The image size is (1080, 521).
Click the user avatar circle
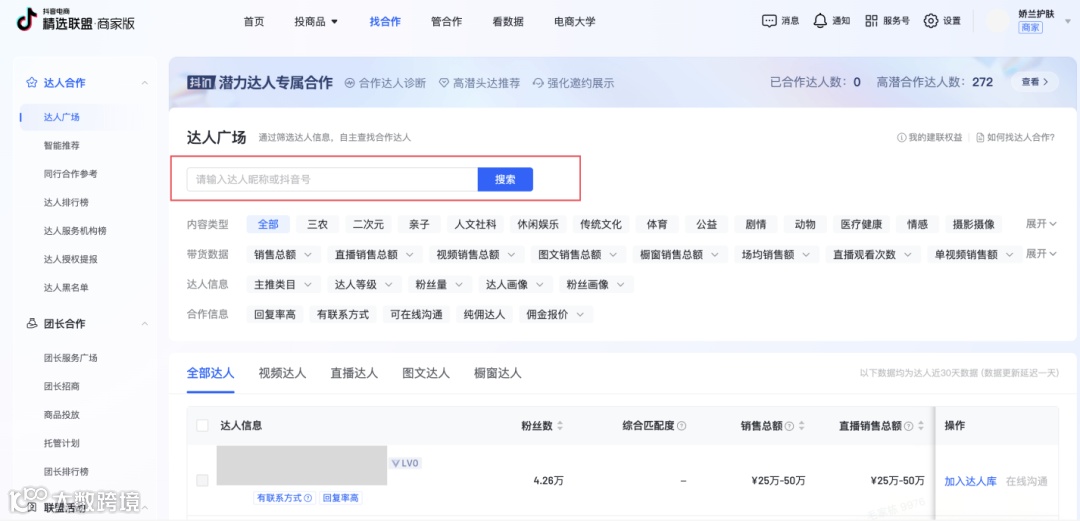pyautogui.click(x=997, y=21)
